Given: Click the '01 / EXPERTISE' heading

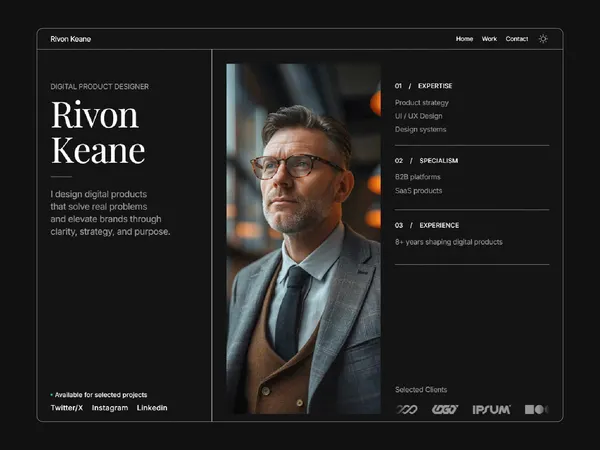Looking at the screenshot, I should tap(423, 86).
